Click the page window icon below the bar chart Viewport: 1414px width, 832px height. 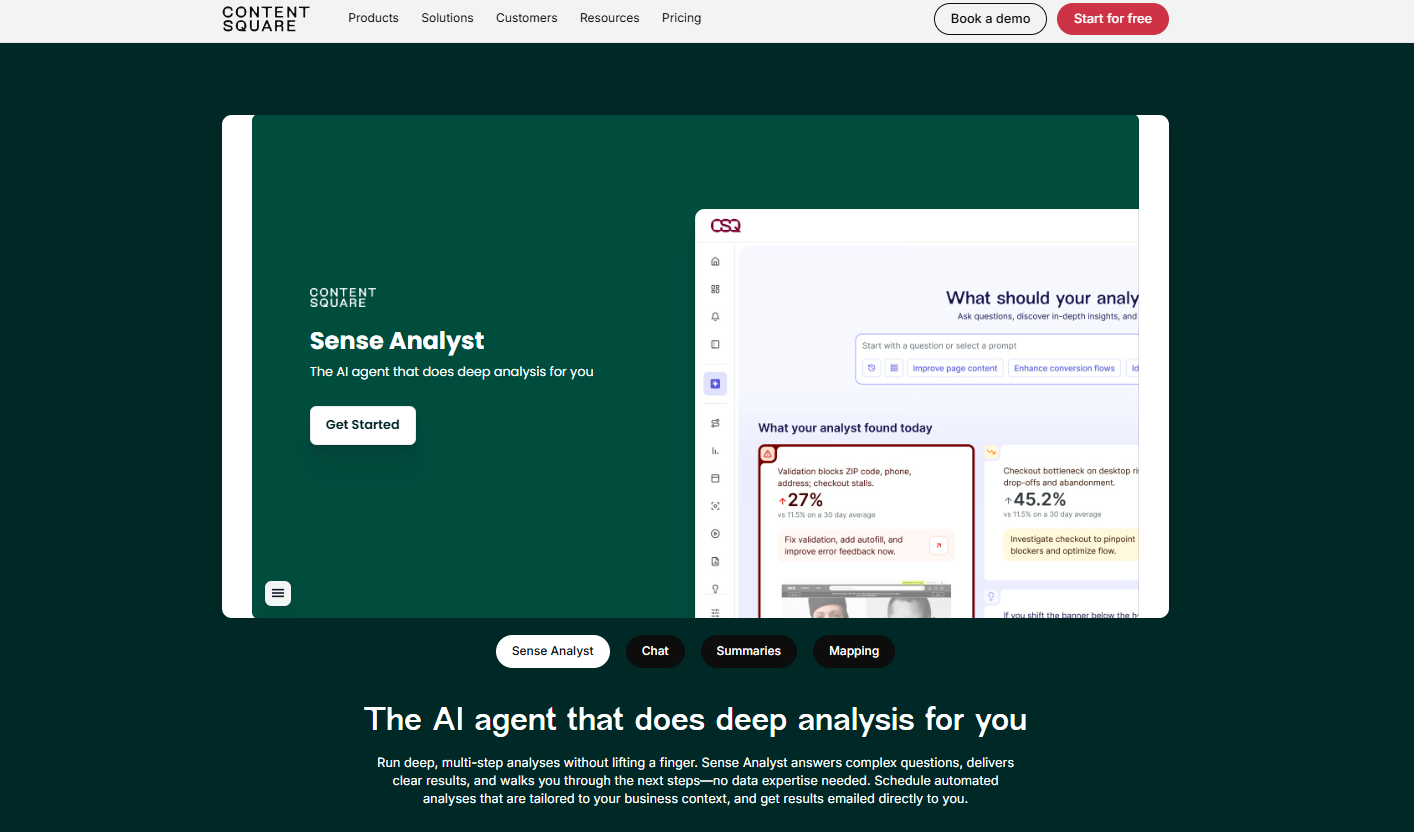coord(715,479)
